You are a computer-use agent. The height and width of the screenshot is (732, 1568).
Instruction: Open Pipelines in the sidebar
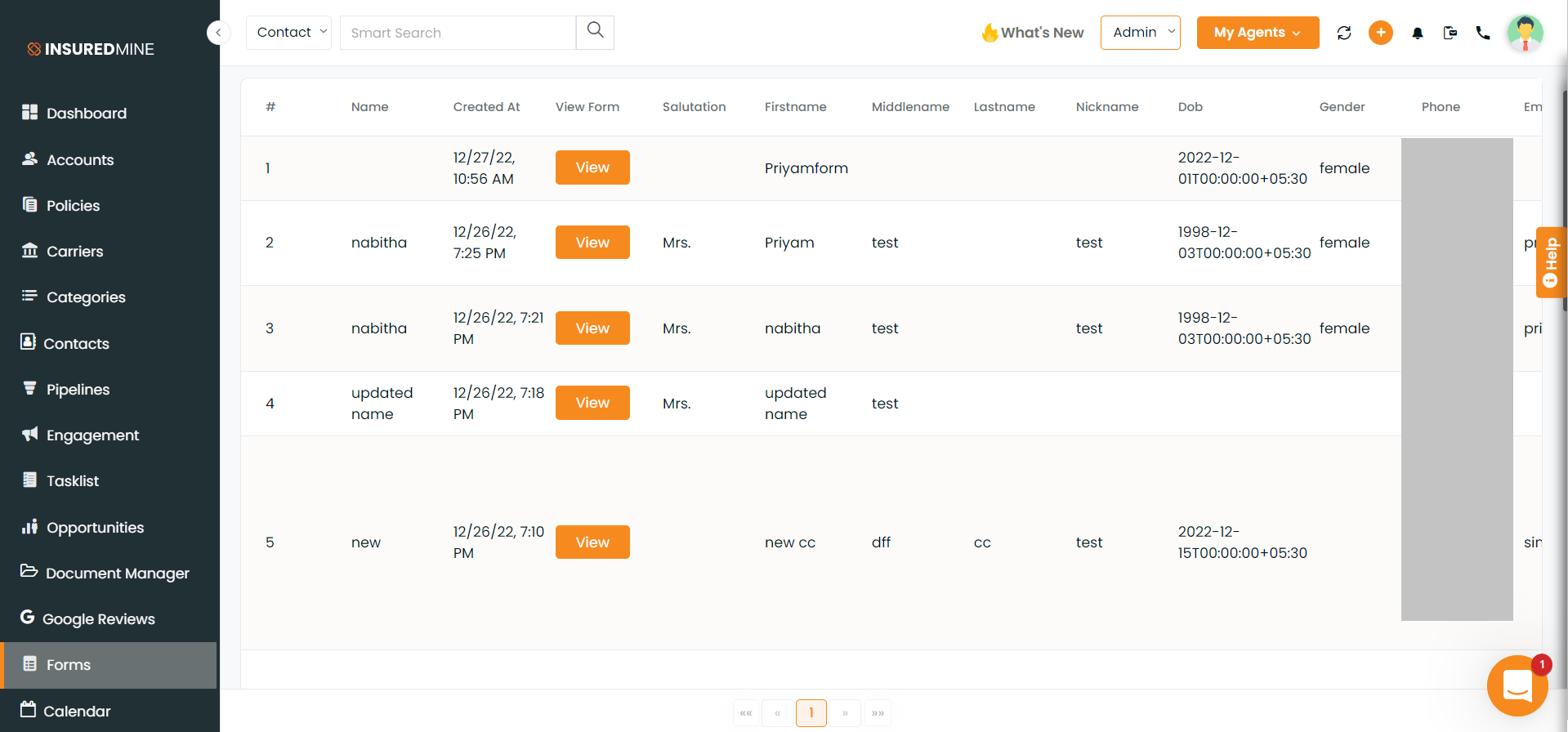click(78, 390)
